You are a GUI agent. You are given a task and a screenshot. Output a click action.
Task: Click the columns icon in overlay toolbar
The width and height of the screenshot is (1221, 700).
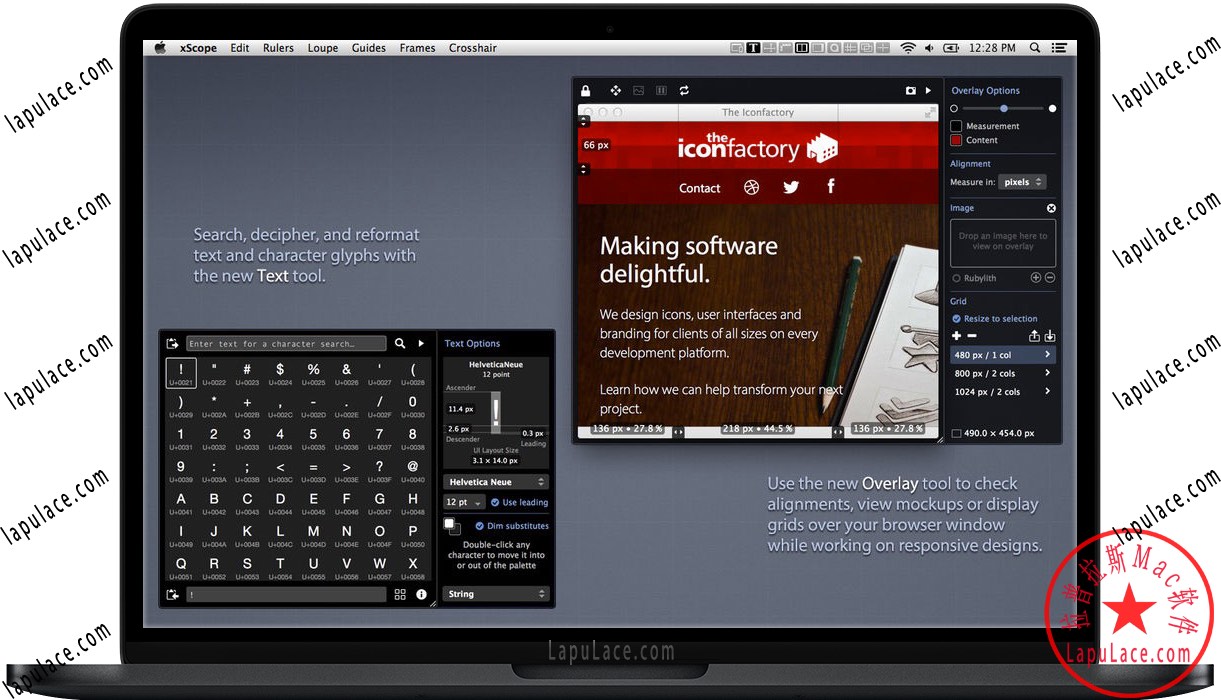(661, 90)
